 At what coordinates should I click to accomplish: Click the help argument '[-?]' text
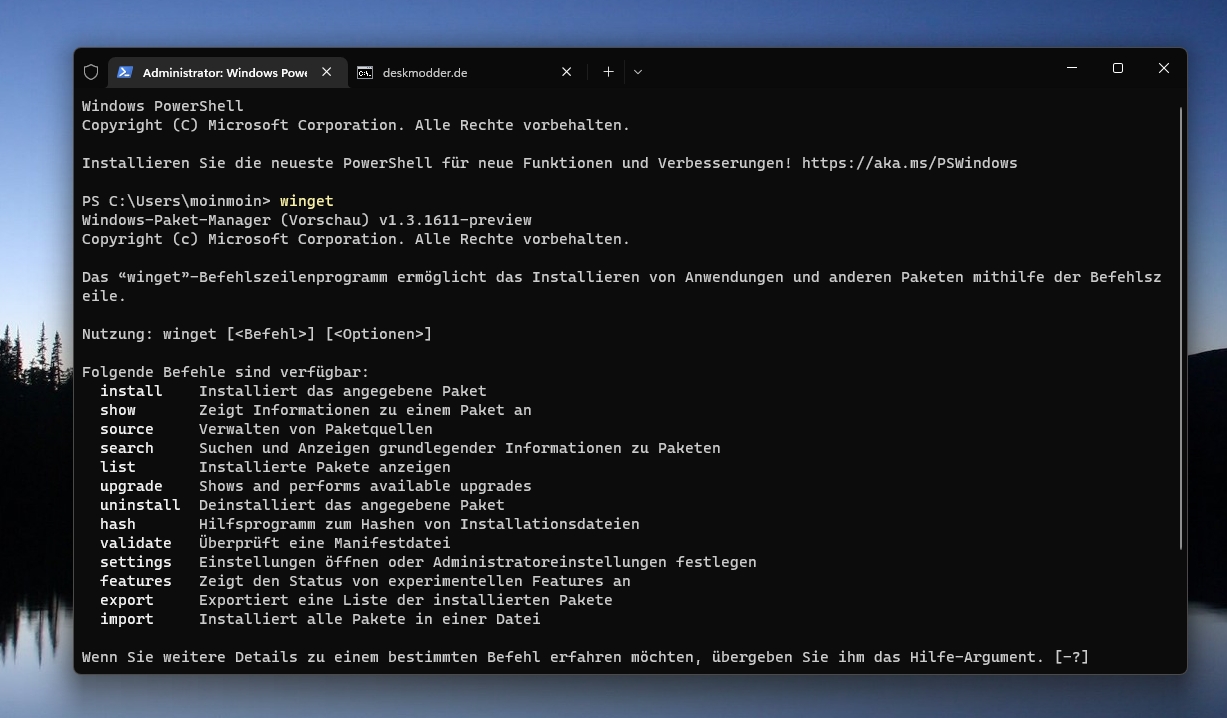point(1072,657)
